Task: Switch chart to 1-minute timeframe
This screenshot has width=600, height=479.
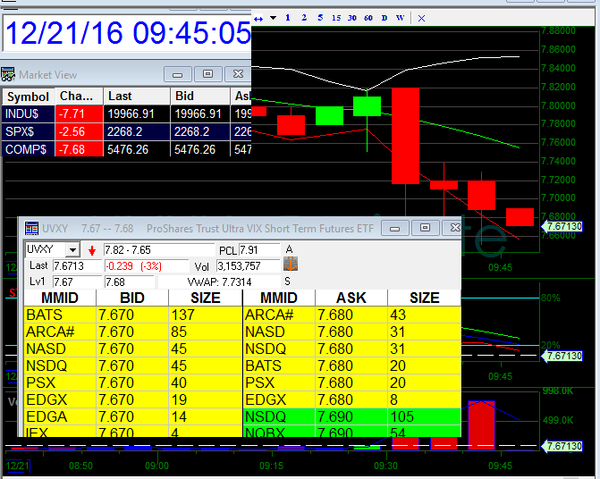Action: (289, 17)
